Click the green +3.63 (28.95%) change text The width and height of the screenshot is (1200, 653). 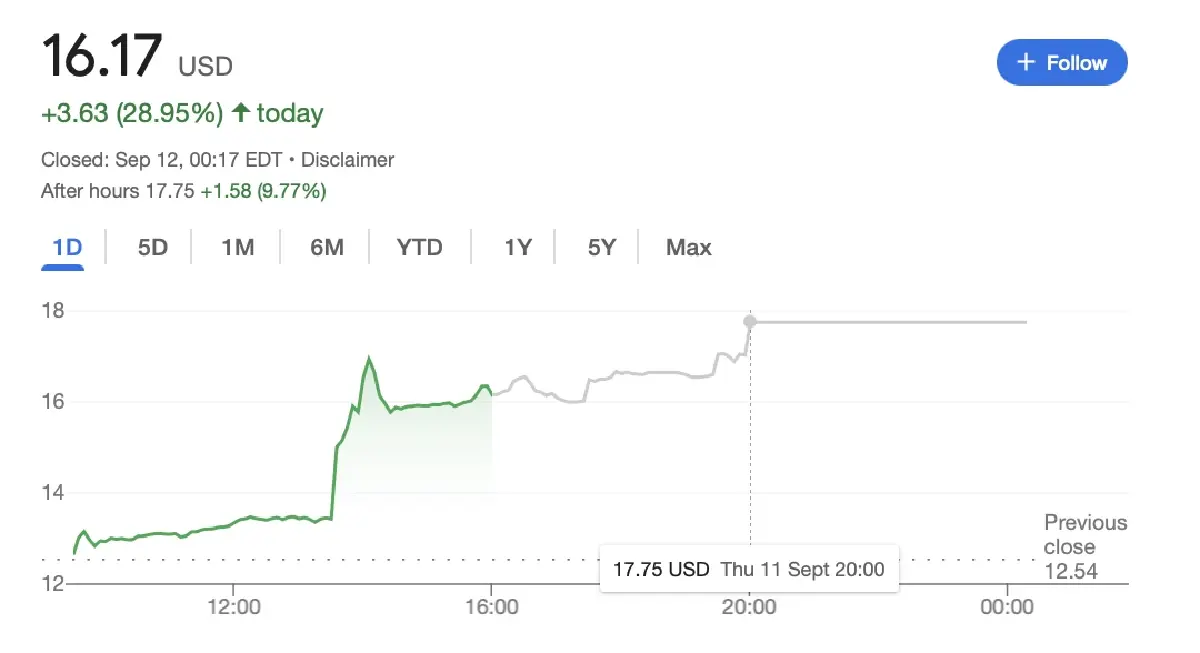[131, 113]
